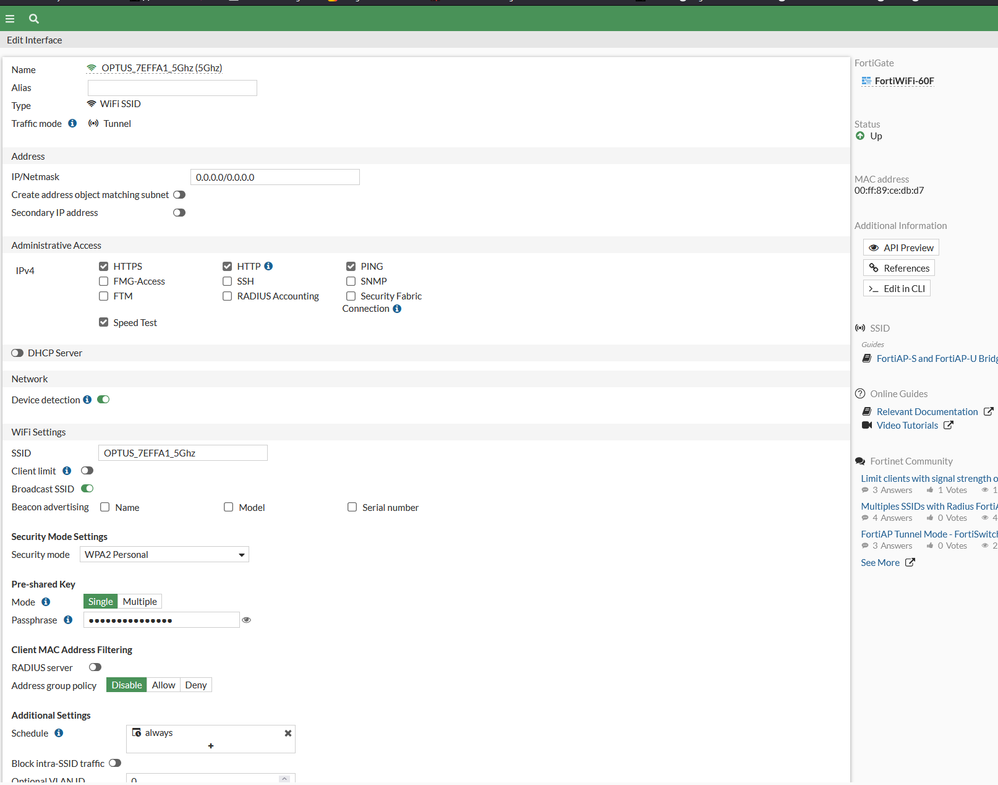The width and height of the screenshot is (998, 785).
Task: Check the SSH access checkbox
Action: pos(227,281)
